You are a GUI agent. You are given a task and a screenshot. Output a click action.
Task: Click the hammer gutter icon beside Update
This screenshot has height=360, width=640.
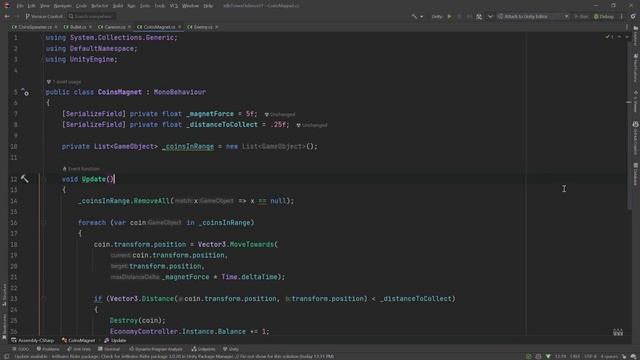point(24,179)
